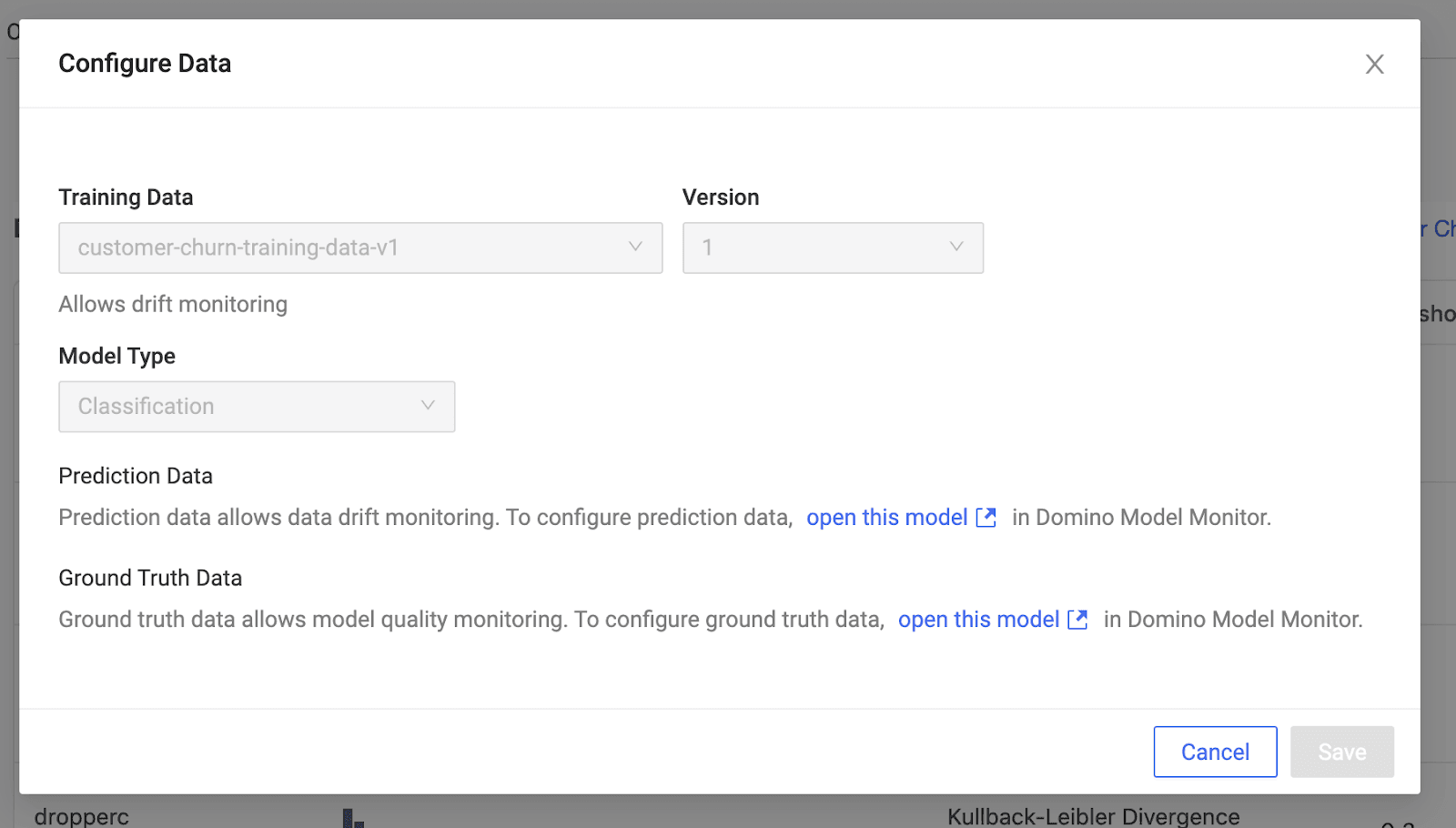The width and height of the screenshot is (1456, 828).
Task: Click the 'Configure Data' dialog title
Action: tap(145, 64)
